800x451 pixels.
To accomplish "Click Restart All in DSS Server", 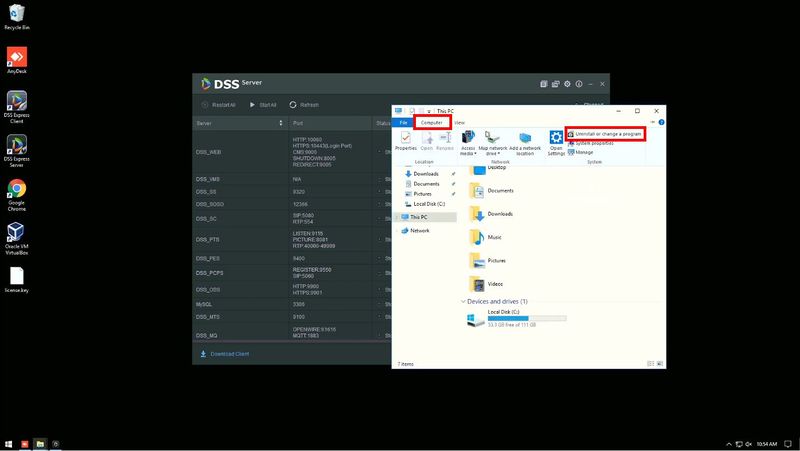I will pyautogui.click(x=218, y=105).
